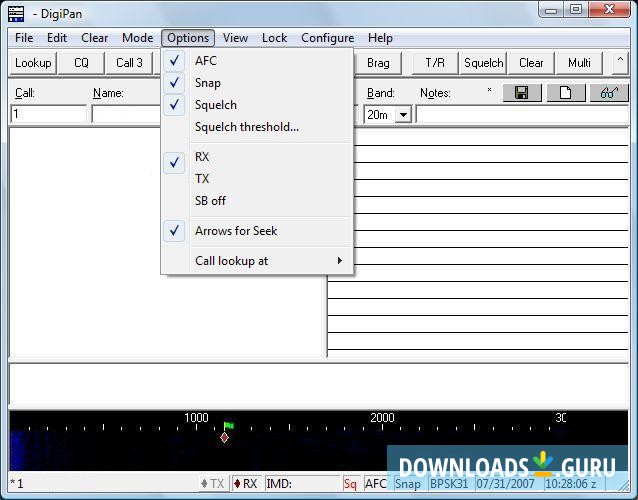Screen dimensions: 638x500
Task: Click the DigiPan application icon in title bar
Action: click(x=16, y=14)
